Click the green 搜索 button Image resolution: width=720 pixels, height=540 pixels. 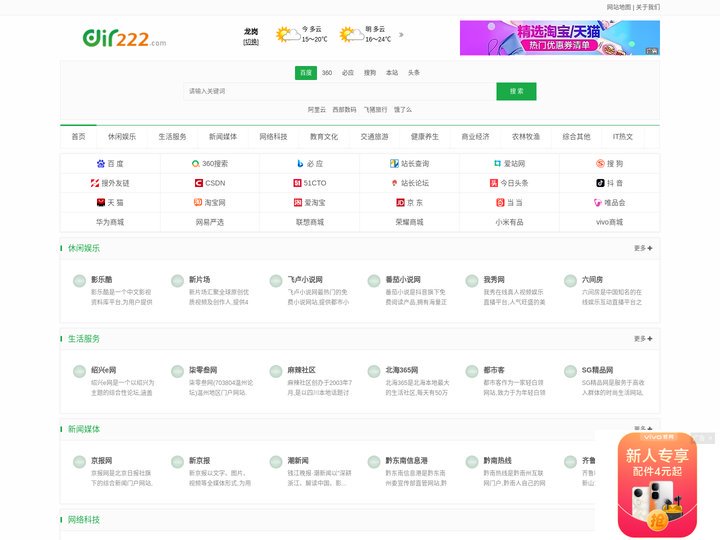pyautogui.click(x=516, y=91)
